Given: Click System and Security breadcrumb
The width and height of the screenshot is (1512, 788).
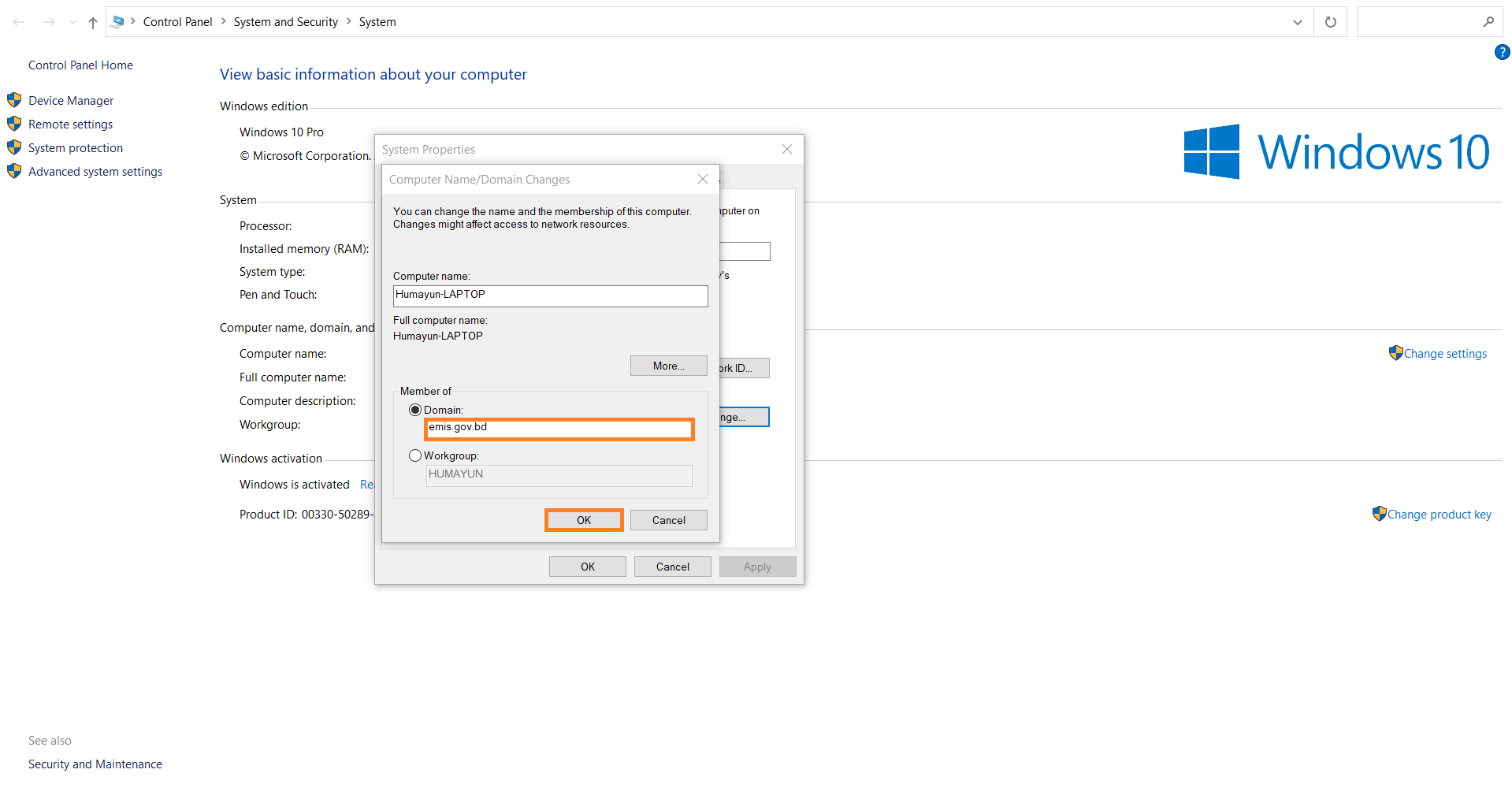Looking at the screenshot, I should point(285,22).
